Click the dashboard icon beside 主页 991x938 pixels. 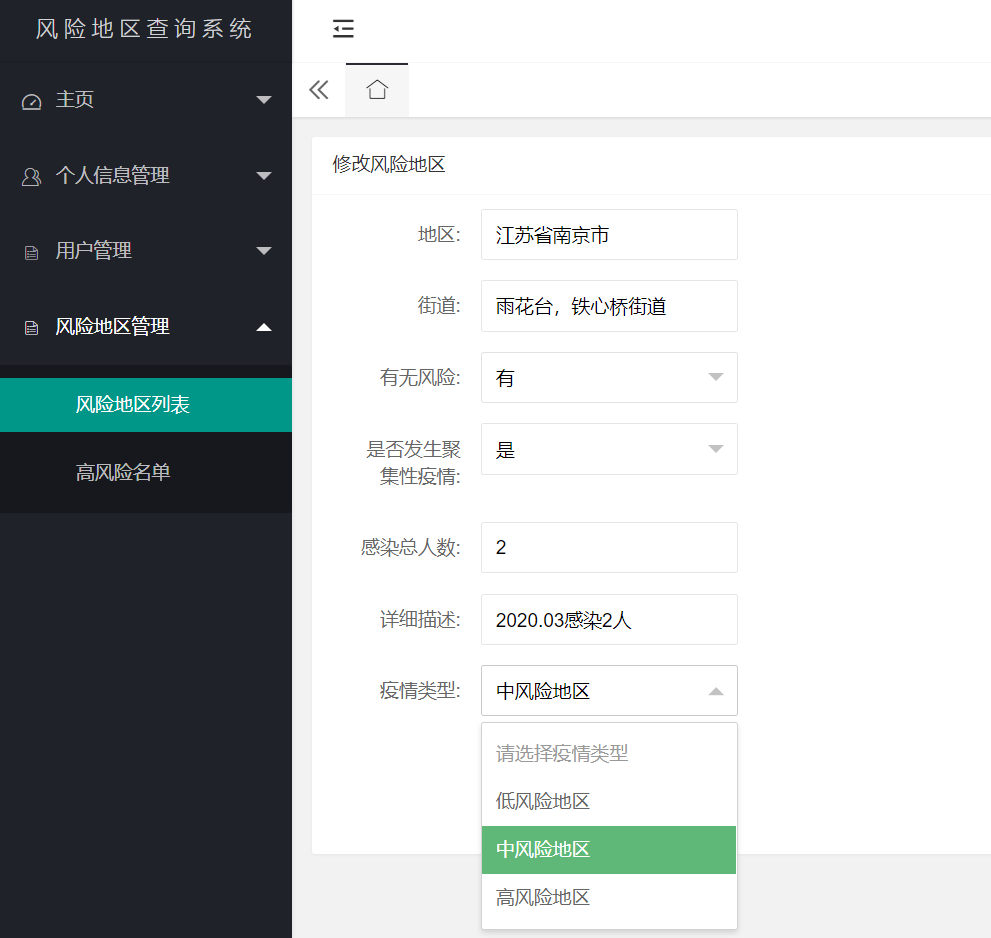click(x=31, y=101)
